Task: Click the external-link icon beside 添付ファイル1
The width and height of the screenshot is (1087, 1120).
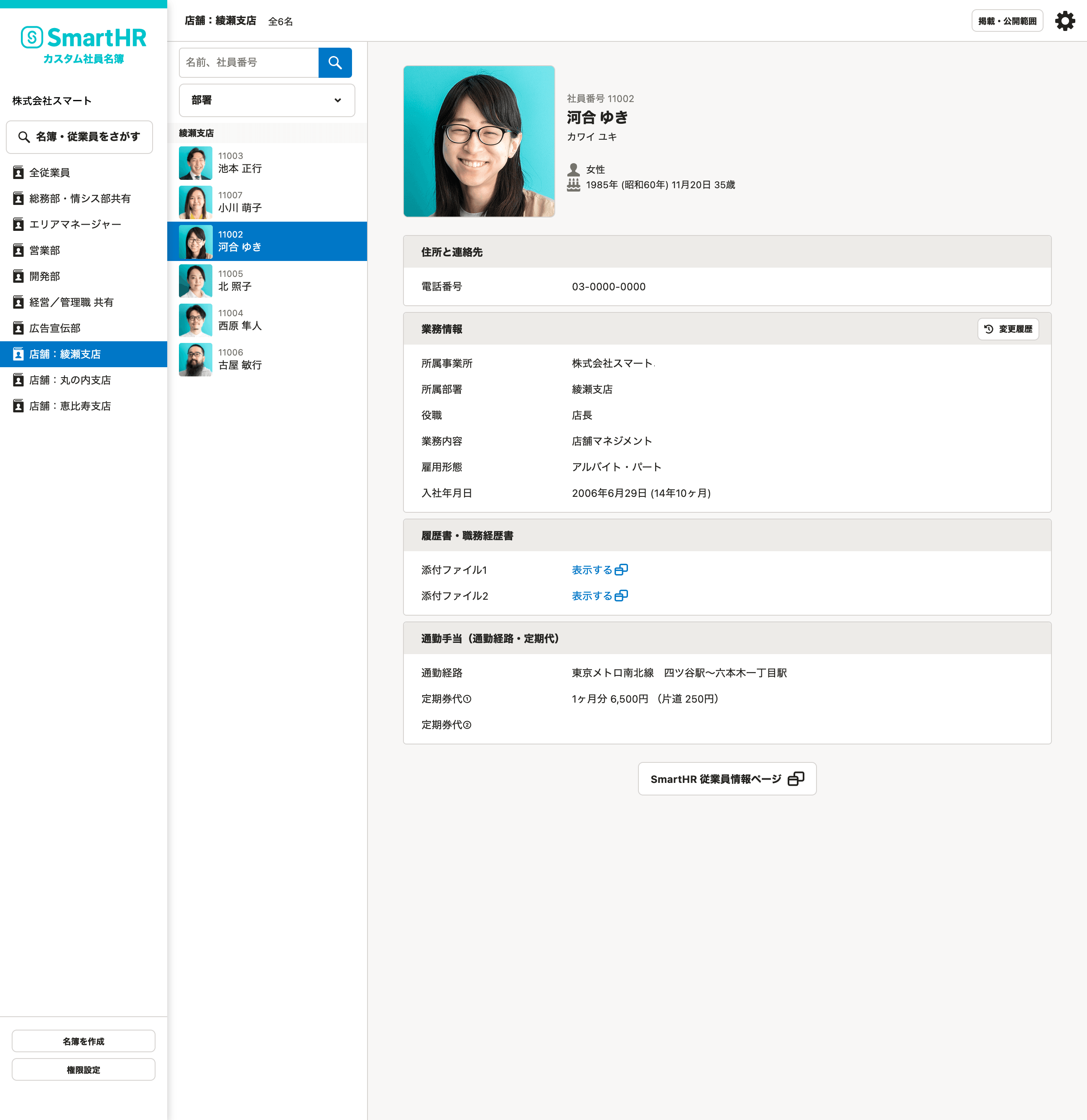Action: tap(621, 570)
